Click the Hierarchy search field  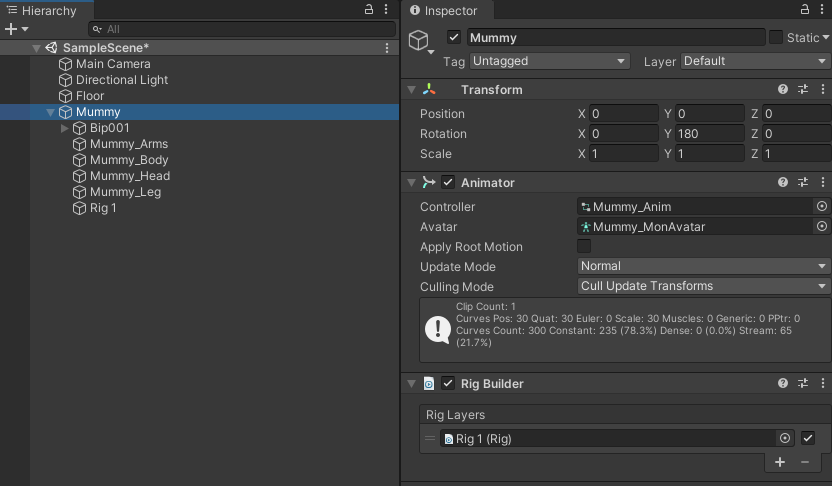tap(242, 29)
